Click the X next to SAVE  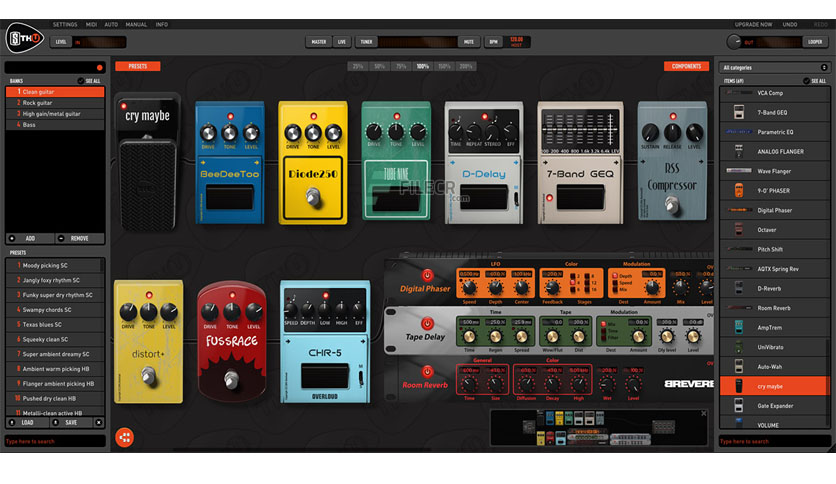99,422
